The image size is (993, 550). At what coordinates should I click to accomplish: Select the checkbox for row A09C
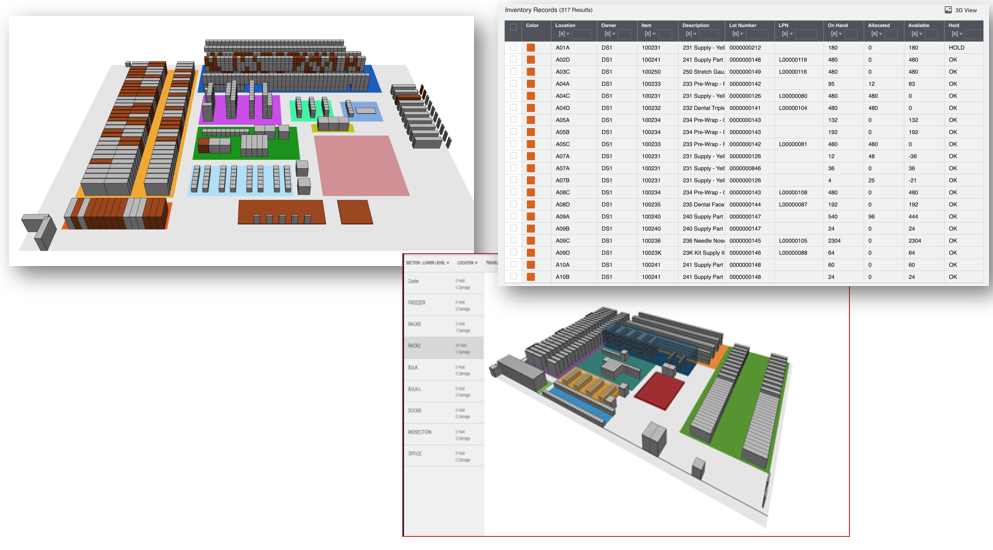point(513,241)
